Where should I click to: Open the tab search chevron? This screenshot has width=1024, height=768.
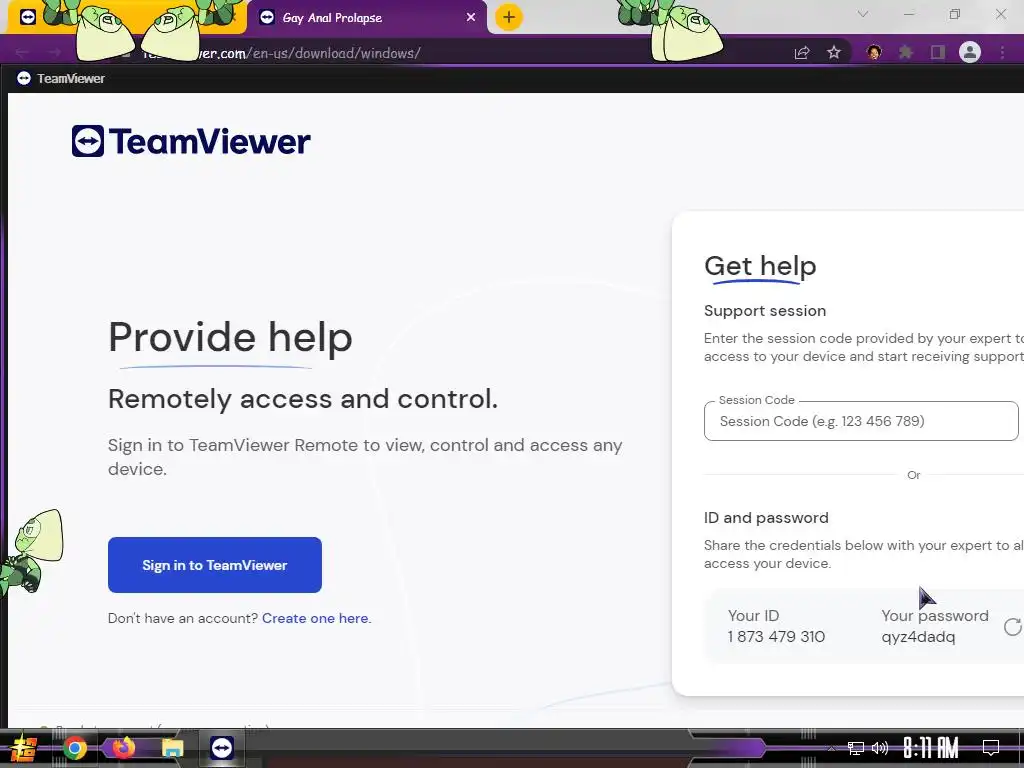(863, 14)
